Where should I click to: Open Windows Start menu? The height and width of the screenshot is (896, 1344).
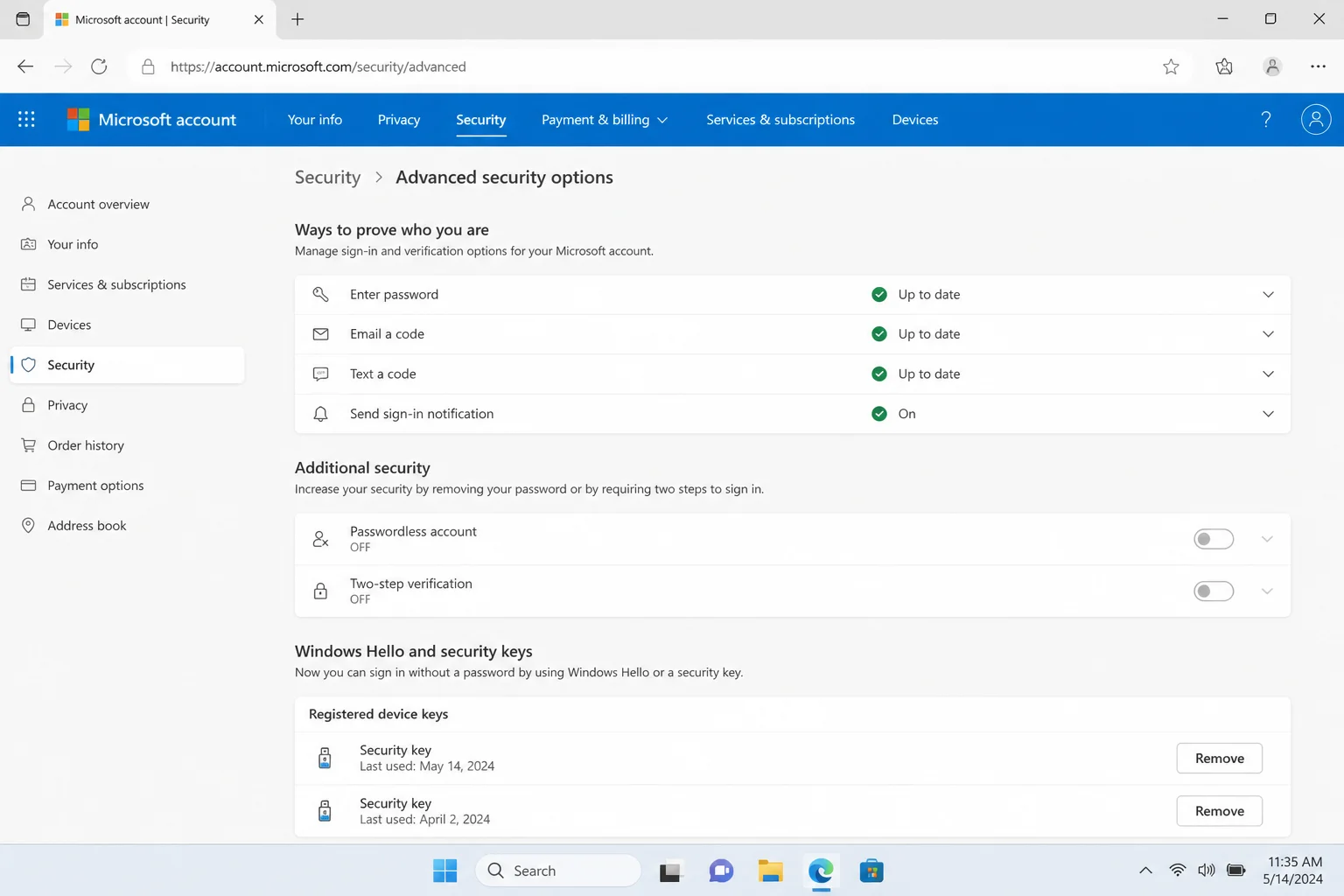click(x=444, y=871)
